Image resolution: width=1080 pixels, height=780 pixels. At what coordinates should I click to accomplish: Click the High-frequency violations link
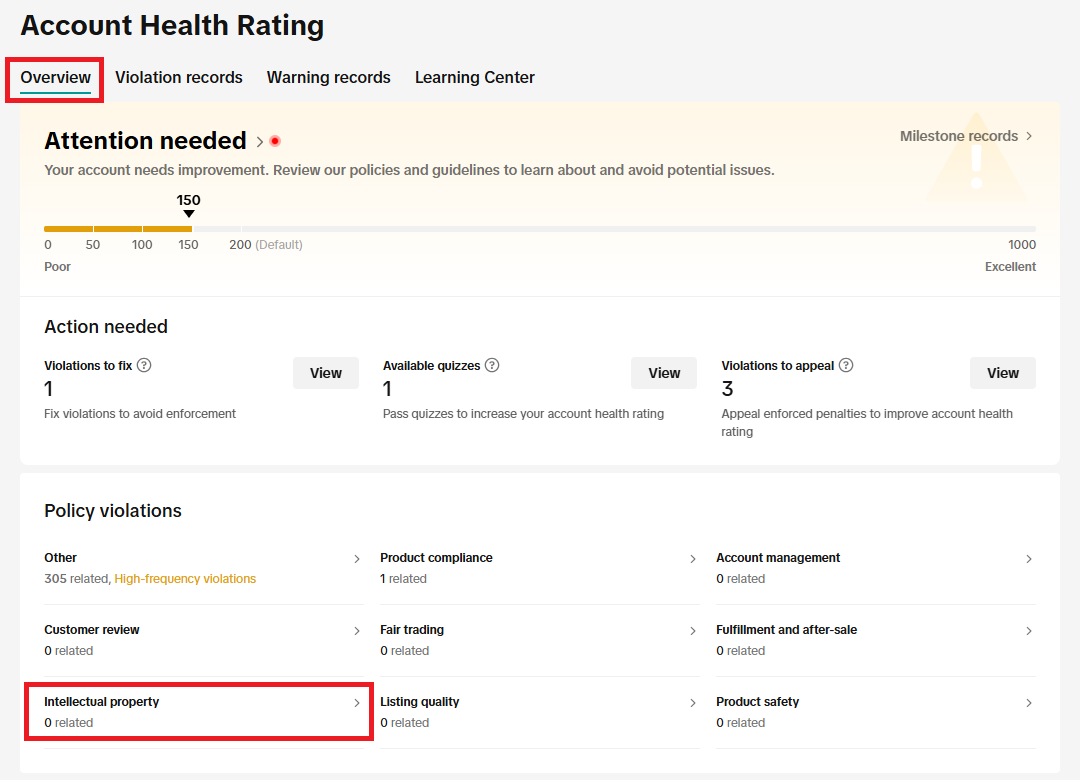click(185, 579)
